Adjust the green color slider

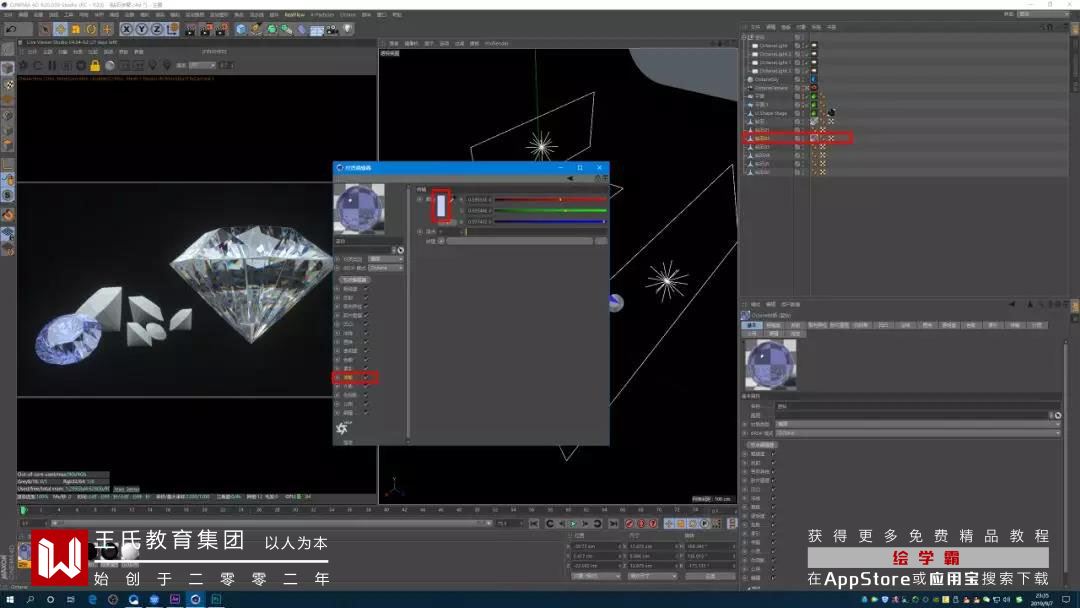[x=550, y=211]
